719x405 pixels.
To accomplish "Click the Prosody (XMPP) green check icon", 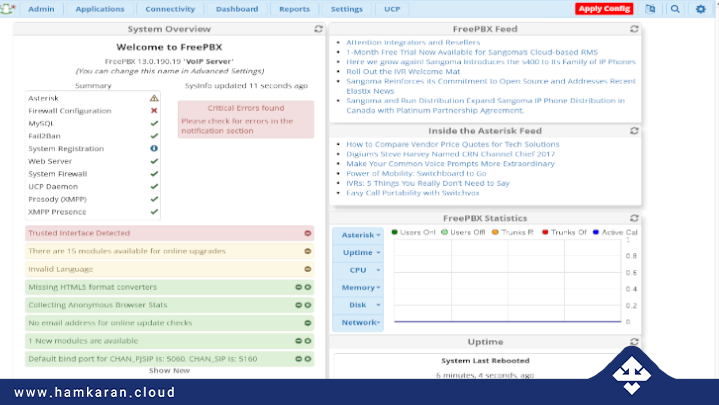I will point(154,199).
